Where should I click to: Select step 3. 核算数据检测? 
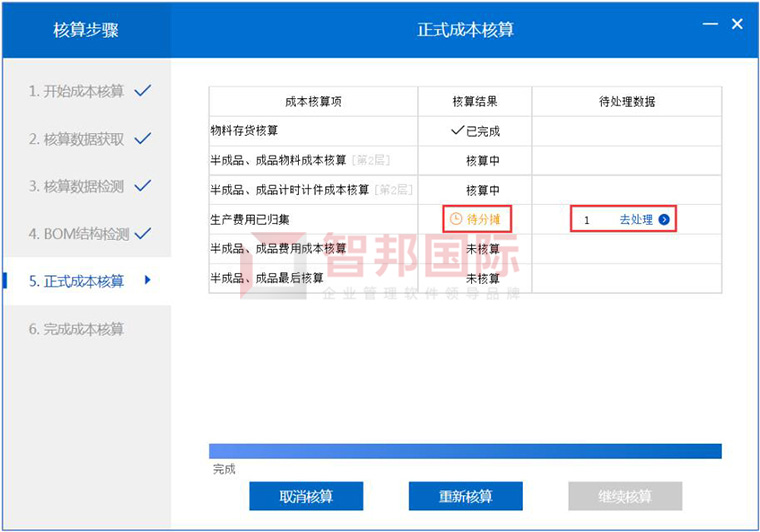[x=87, y=186]
